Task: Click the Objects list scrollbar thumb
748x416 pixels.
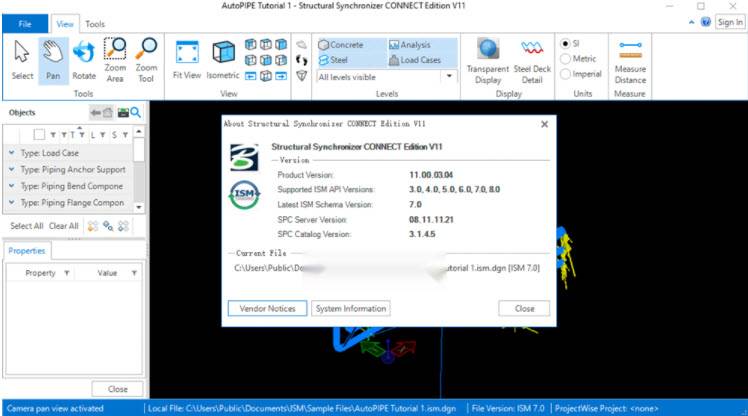Action: point(139,150)
